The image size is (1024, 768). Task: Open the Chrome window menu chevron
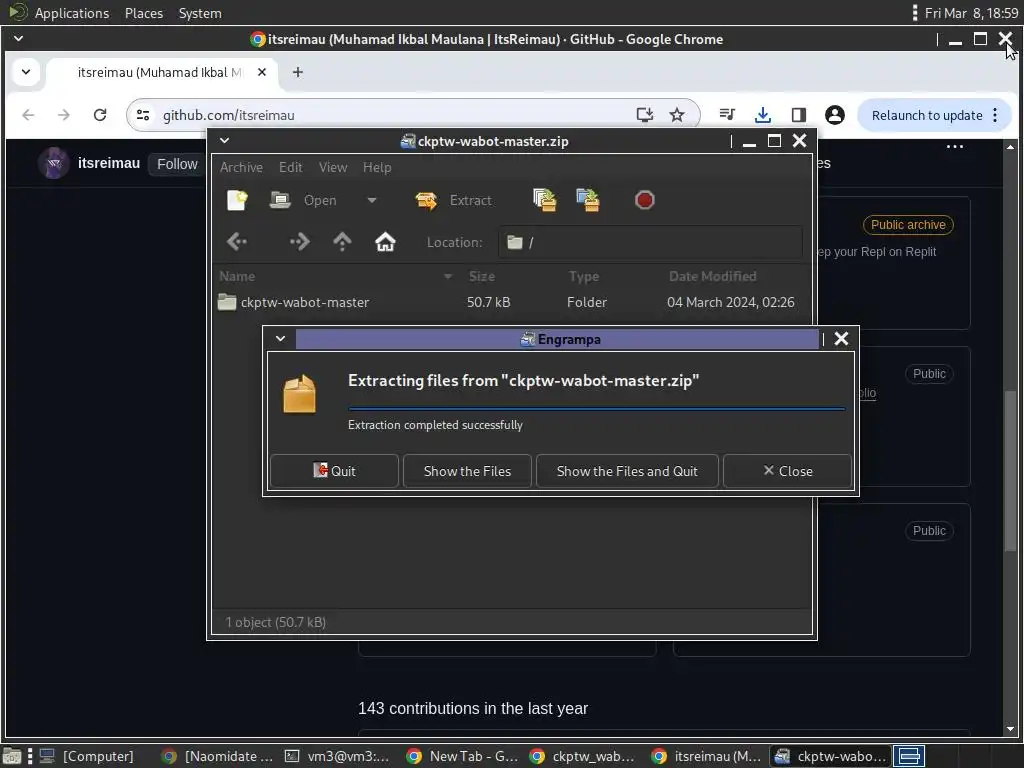coord(18,39)
